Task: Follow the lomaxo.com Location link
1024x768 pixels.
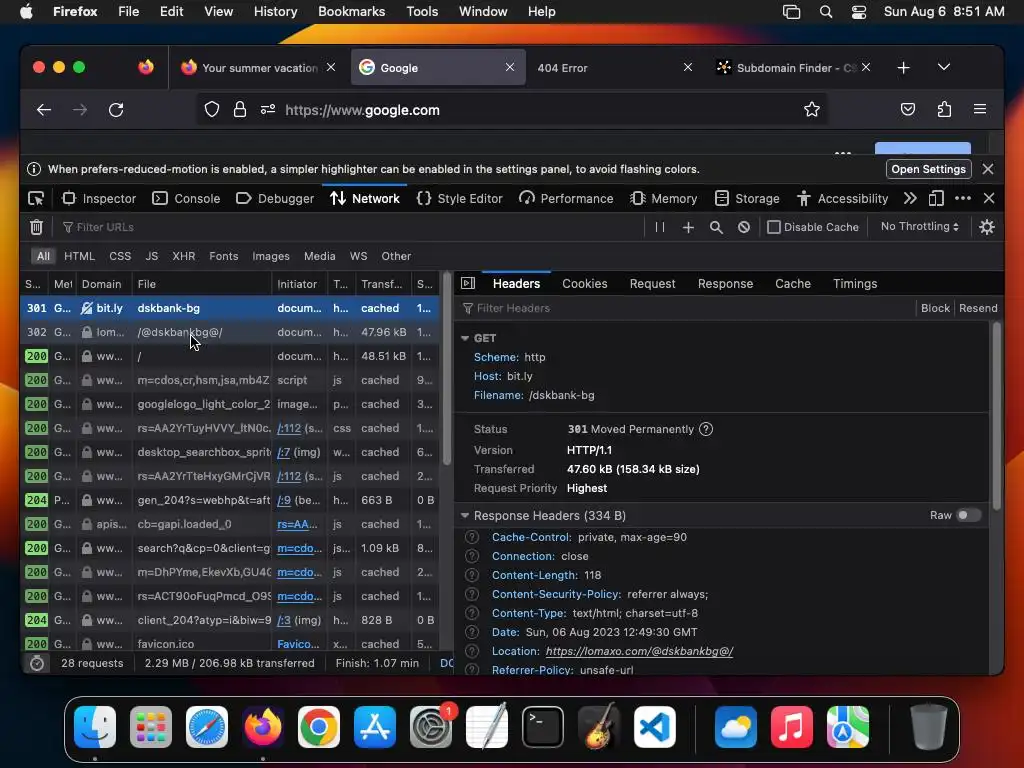Action: [x=639, y=651]
